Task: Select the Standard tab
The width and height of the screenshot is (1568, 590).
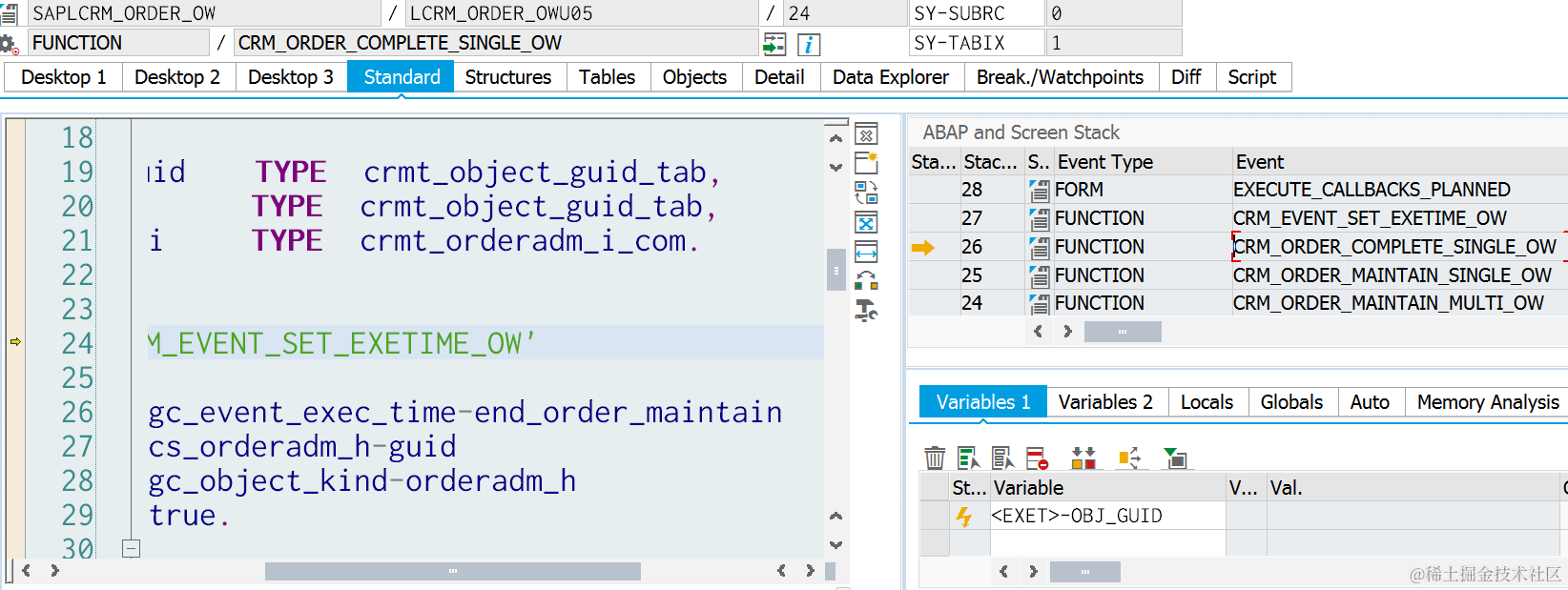Action: [x=402, y=77]
